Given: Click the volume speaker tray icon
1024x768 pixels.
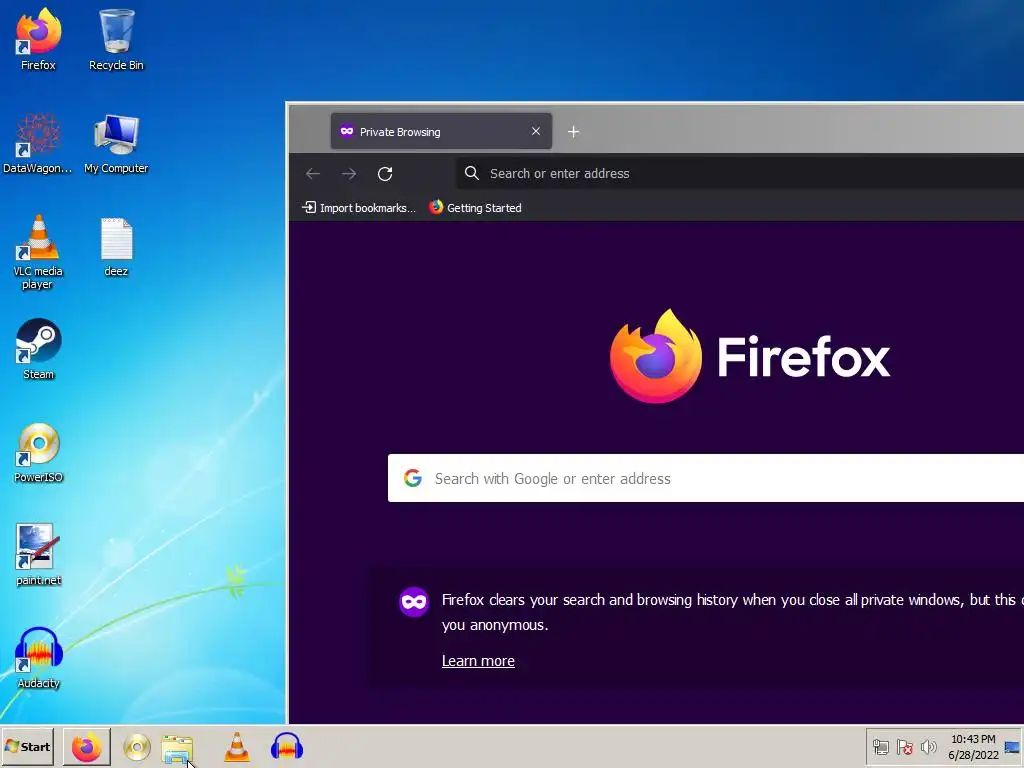Looking at the screenshot, I should [928, 746].
